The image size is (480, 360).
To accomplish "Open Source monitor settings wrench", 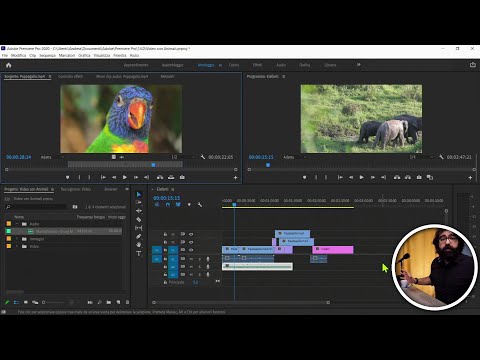I will coord(203,157).
